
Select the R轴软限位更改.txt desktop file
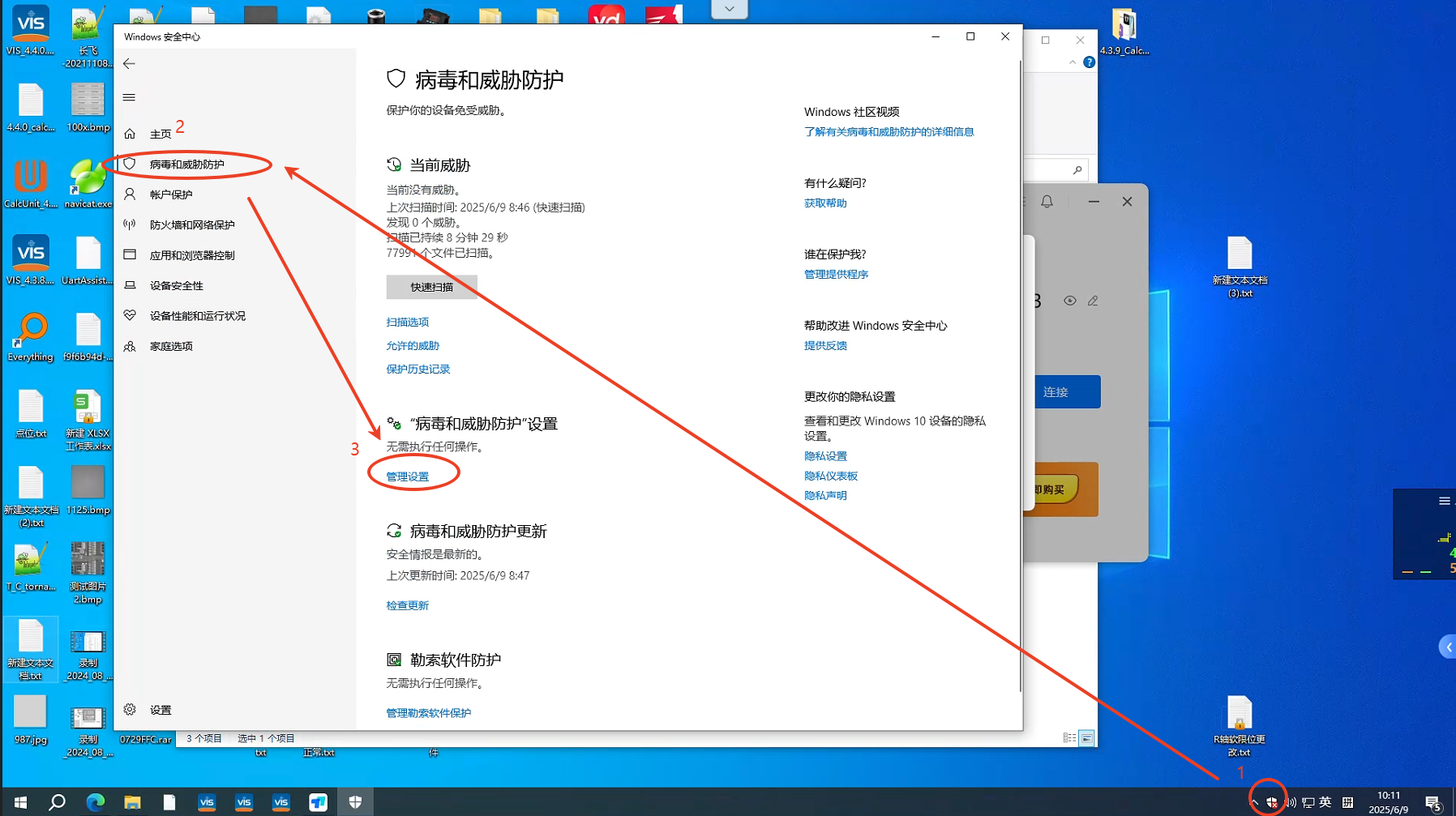[1240, 727]
